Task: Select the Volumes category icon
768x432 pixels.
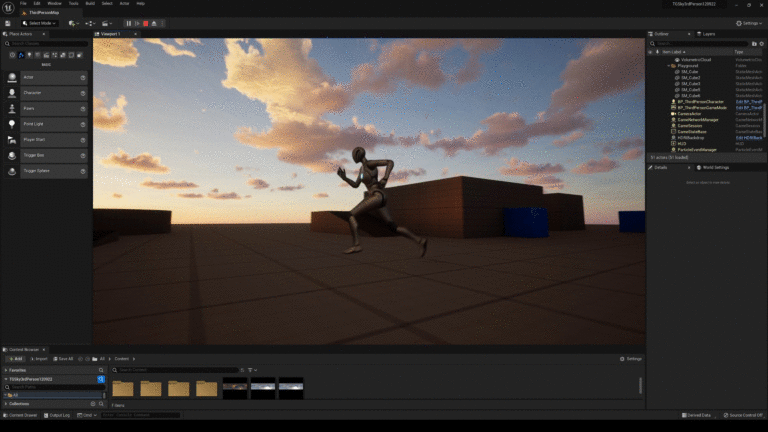Action: [x=71, y=55]
